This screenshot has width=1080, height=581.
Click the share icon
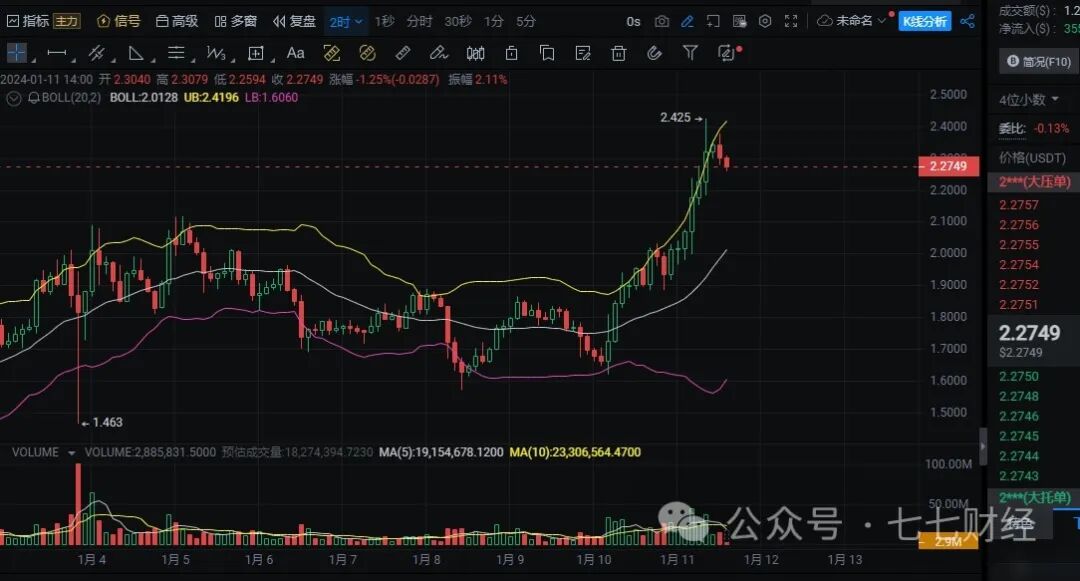pos(968,21)
